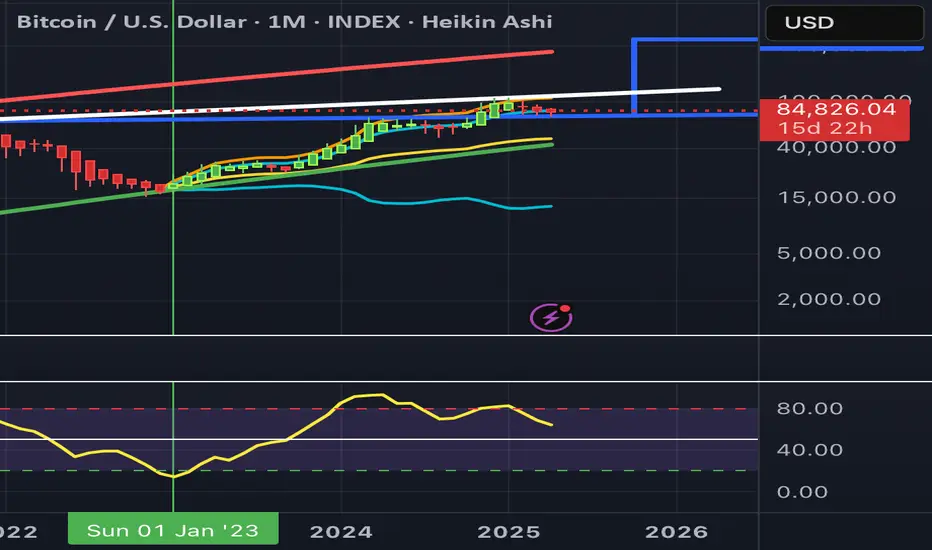Click the 40,000.00 price axis label
This screenshot has width=932, height=550.
point(836,147)
